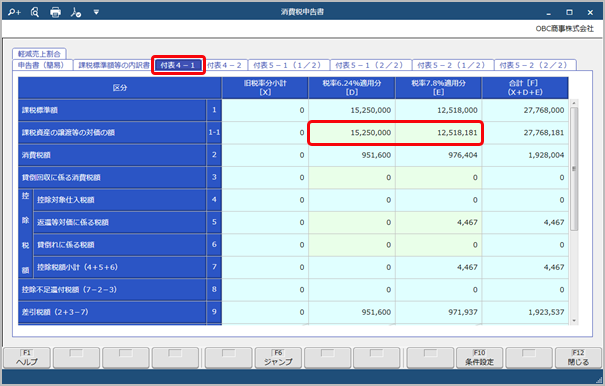Click the 旧税率分小計 [X] column header
The image size is (605, 386).
[265, 88]
